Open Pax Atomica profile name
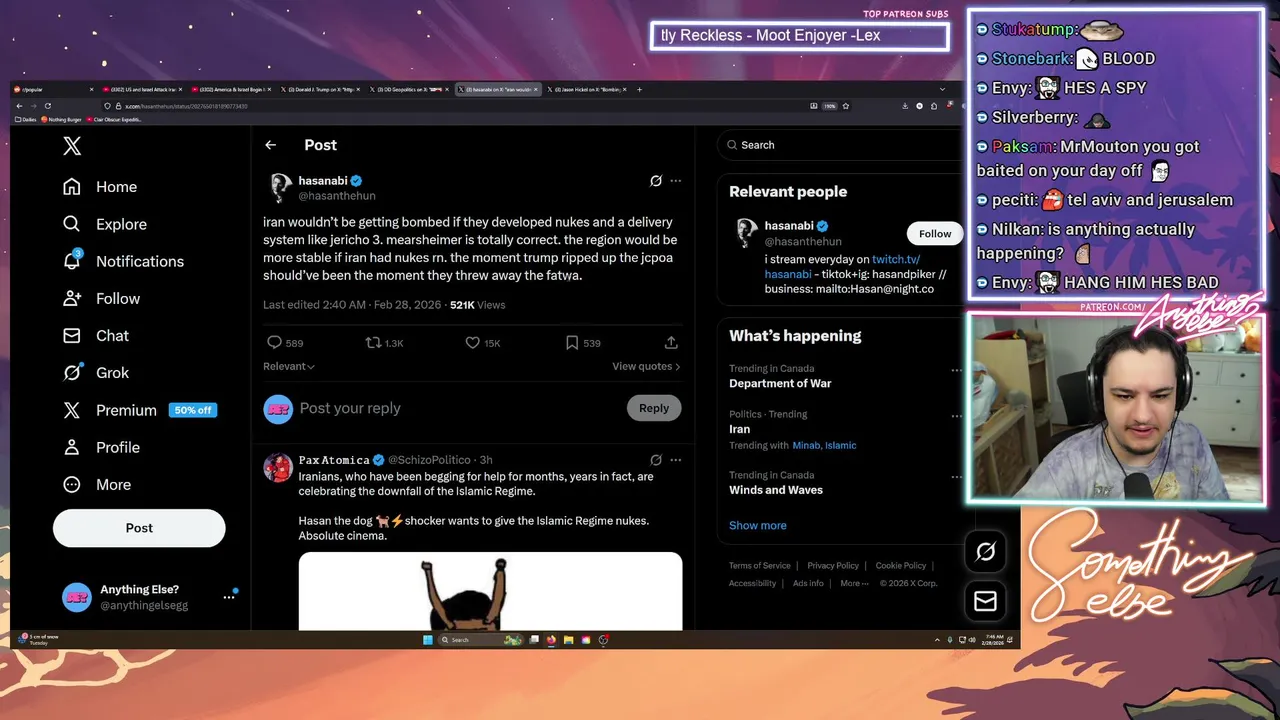 coord(334,460)
